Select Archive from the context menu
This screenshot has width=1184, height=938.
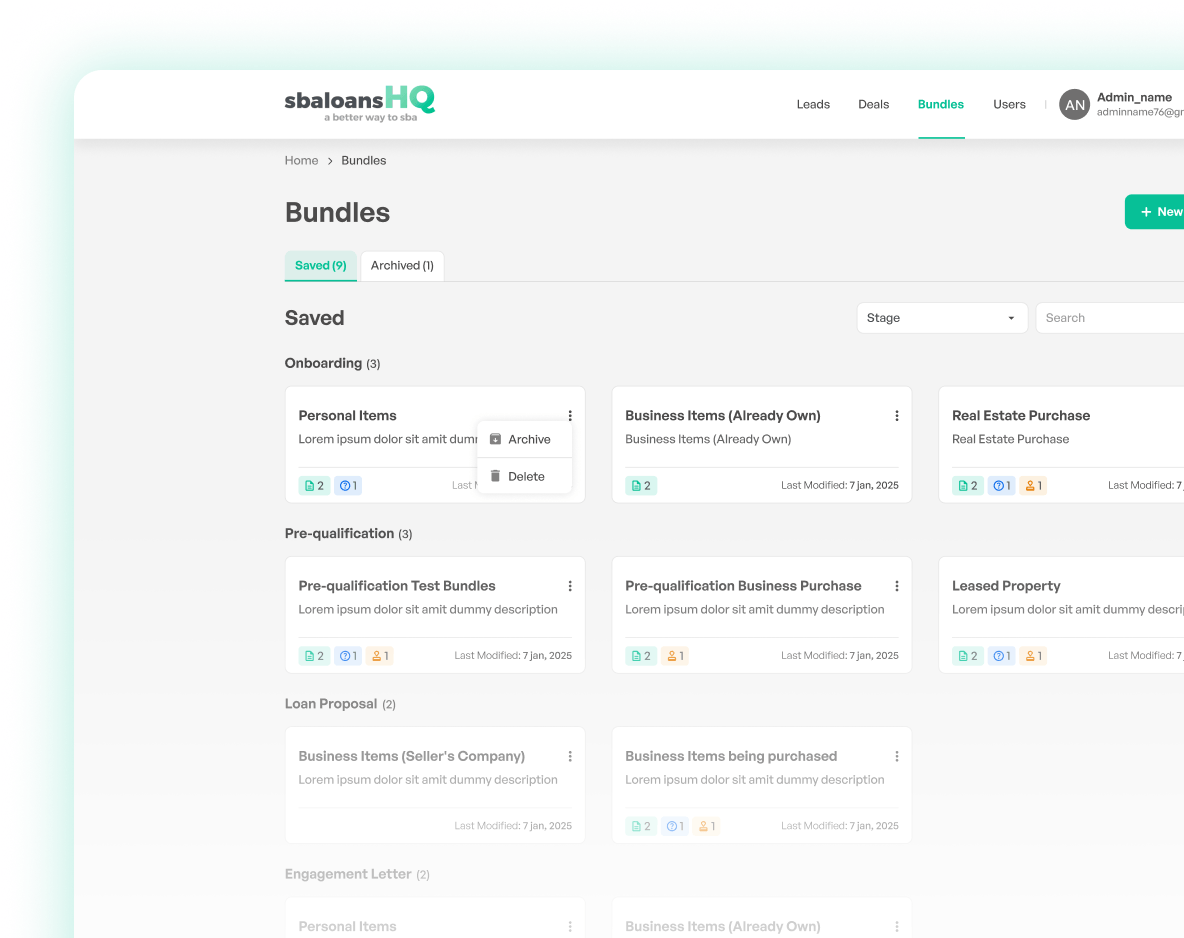pos(525,440)
